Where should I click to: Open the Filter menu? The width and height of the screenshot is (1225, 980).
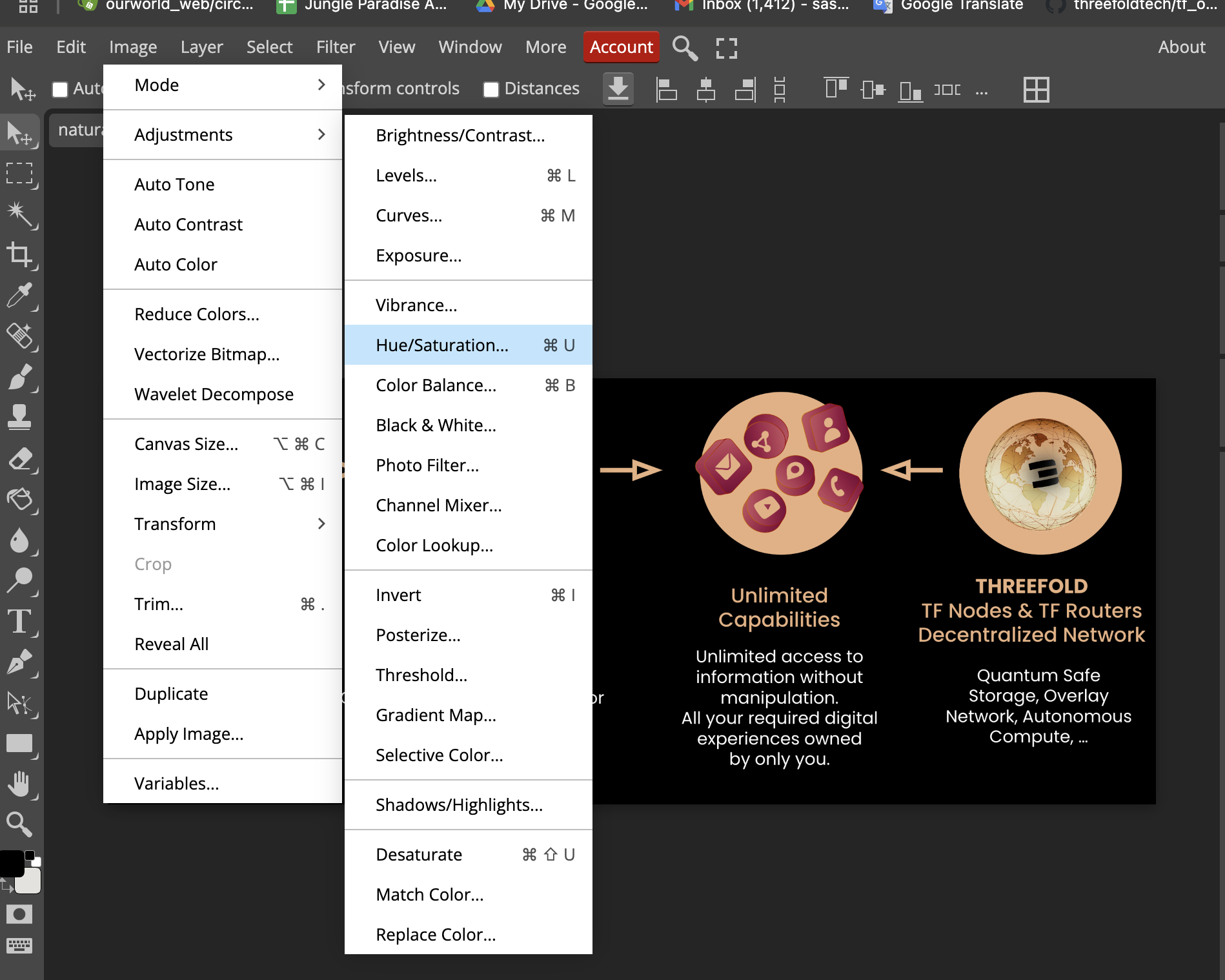(x=335, y=47)
